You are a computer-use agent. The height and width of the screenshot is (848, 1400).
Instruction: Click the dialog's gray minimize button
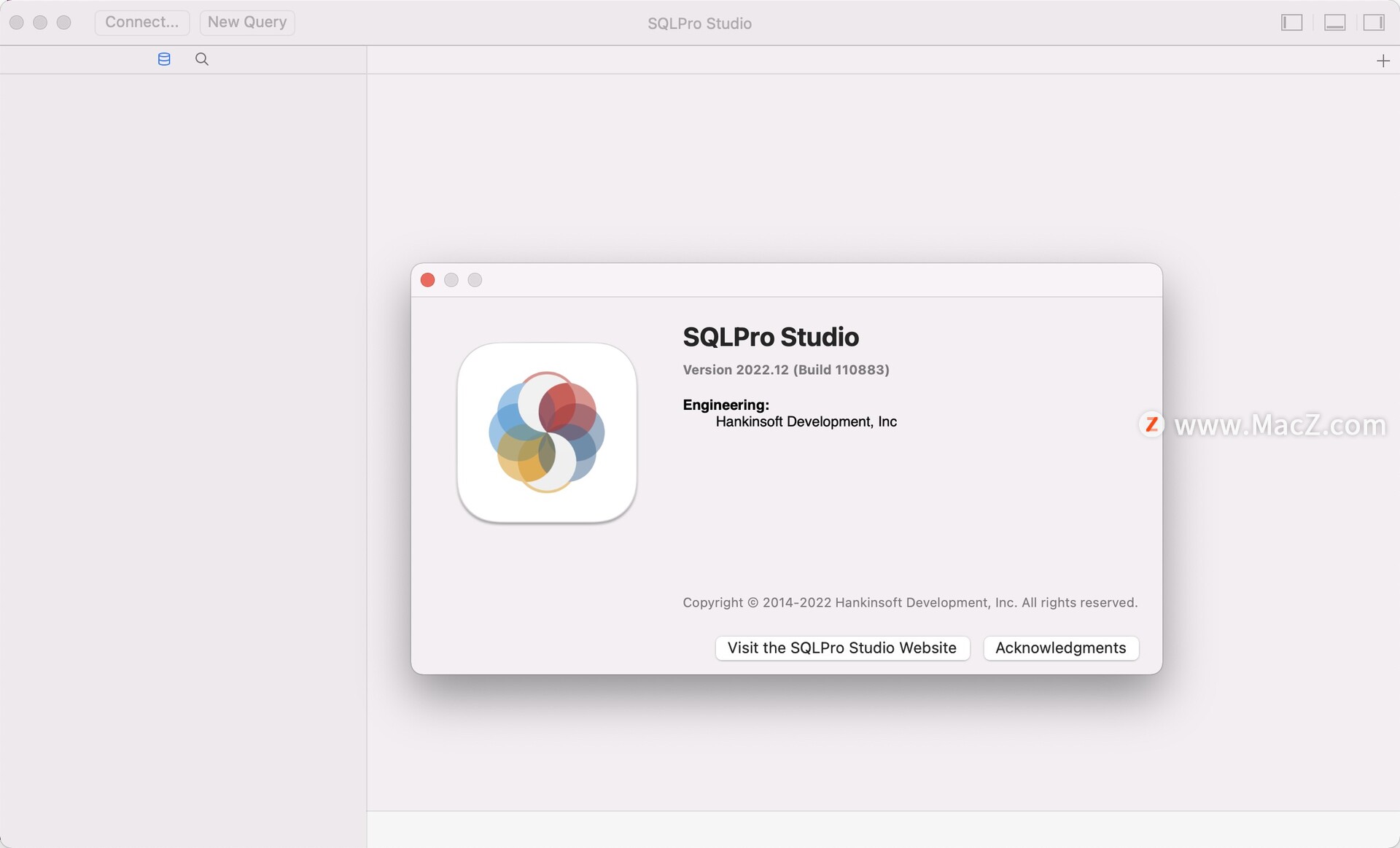[451, 280]
